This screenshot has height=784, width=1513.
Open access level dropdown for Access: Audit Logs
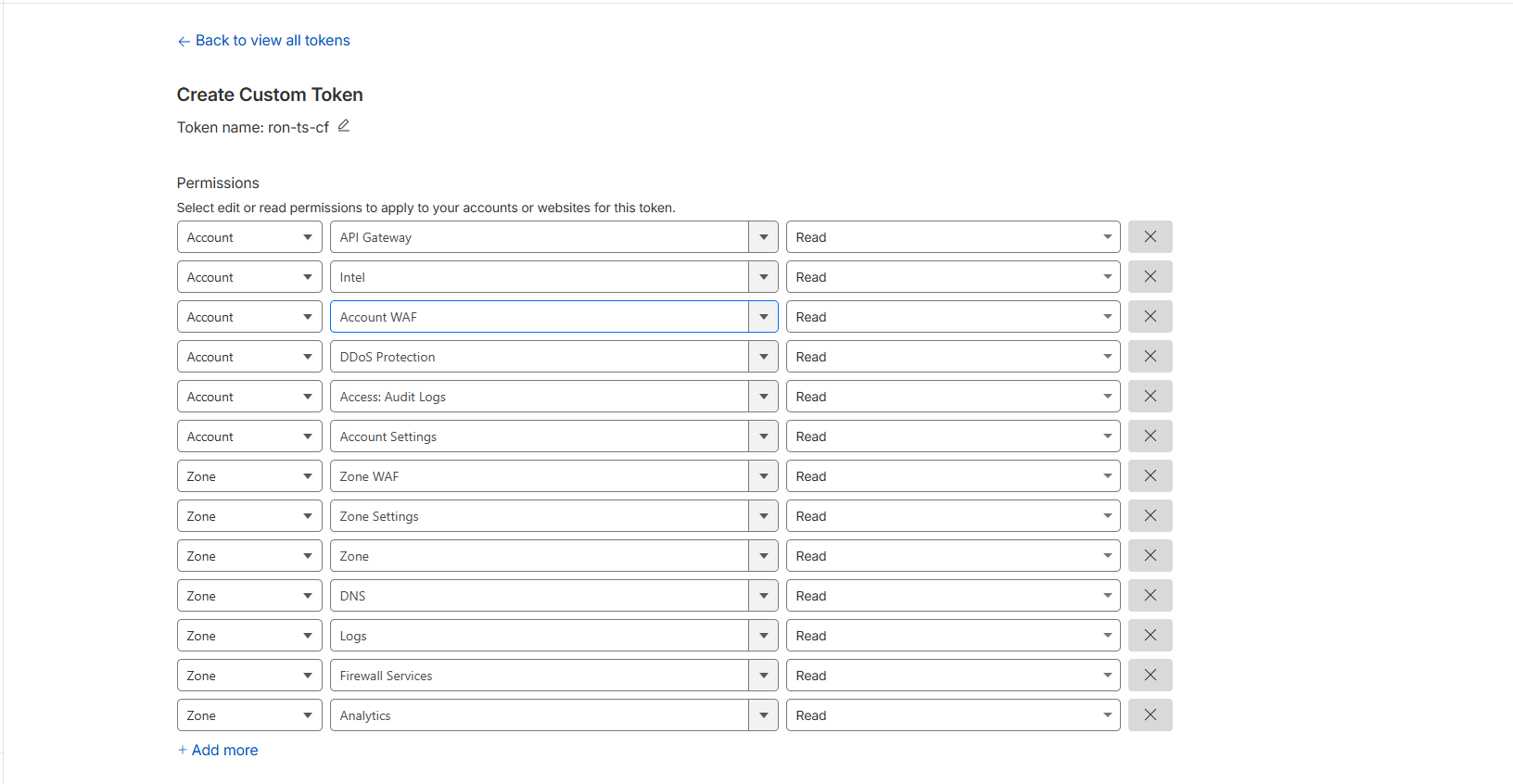pyautogui.click(x=952, y=397)
